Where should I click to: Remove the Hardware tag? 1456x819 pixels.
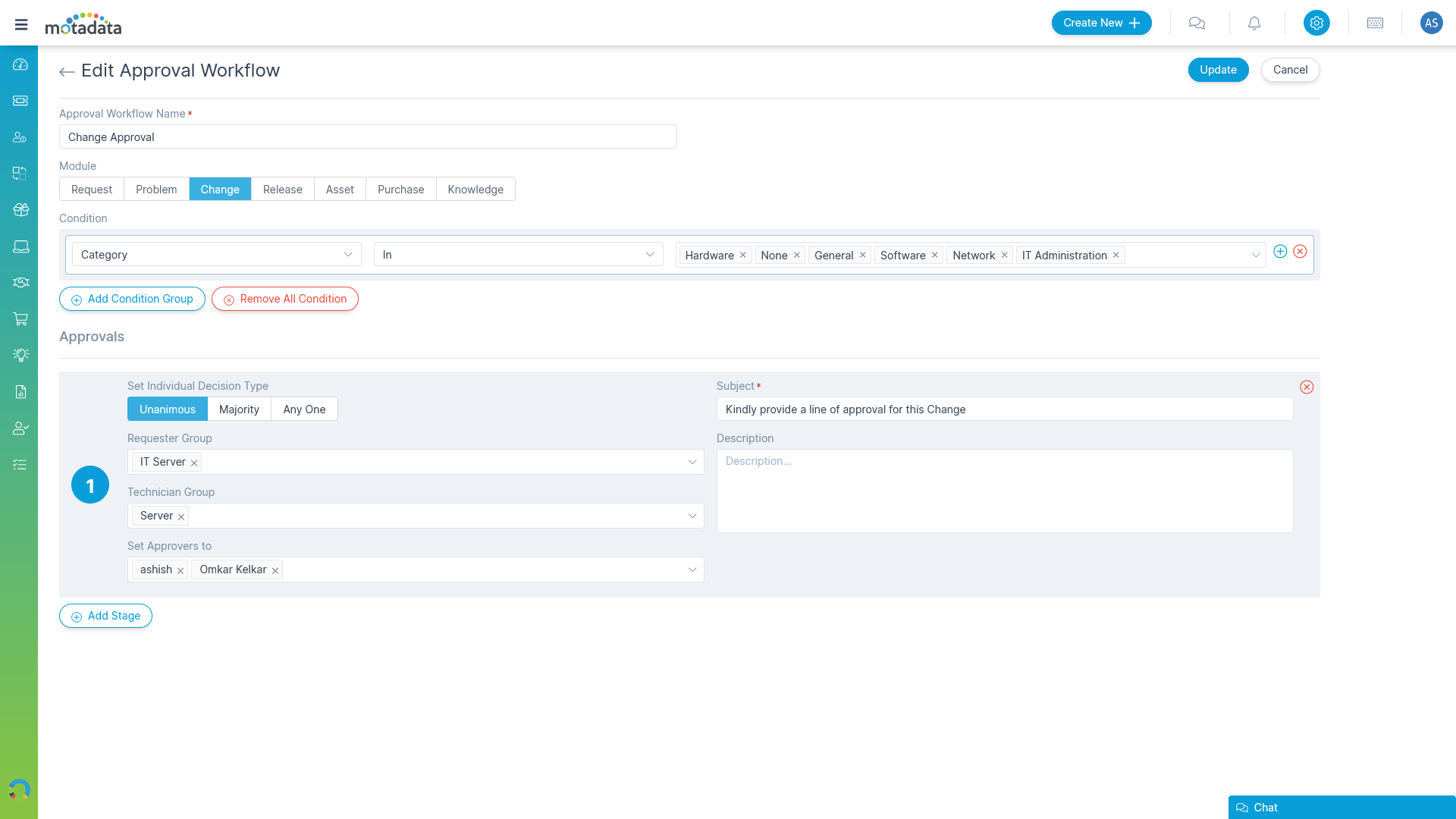pyautogui.click(x=743, y=255)
